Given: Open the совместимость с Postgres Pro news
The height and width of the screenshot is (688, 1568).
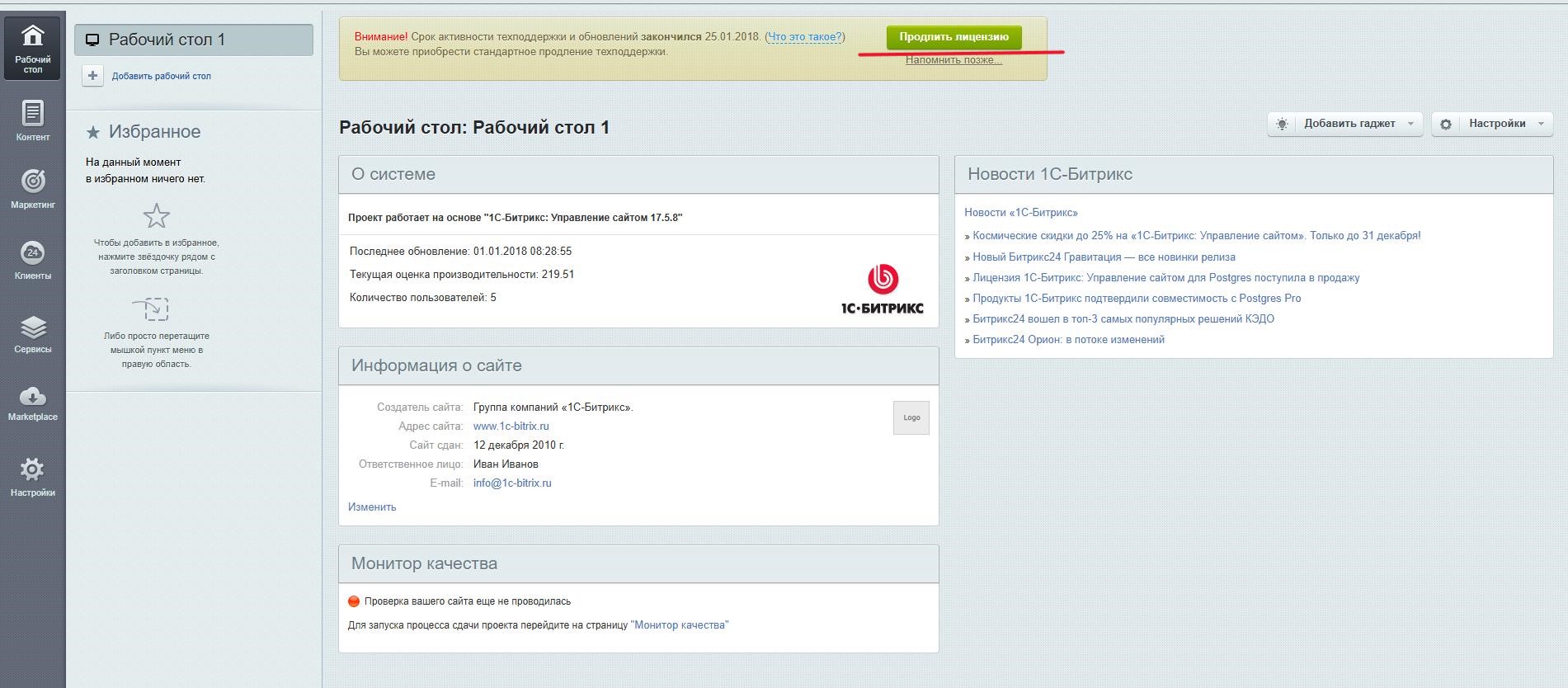Looking at the screenshot, I should [x=1137, y=299].
